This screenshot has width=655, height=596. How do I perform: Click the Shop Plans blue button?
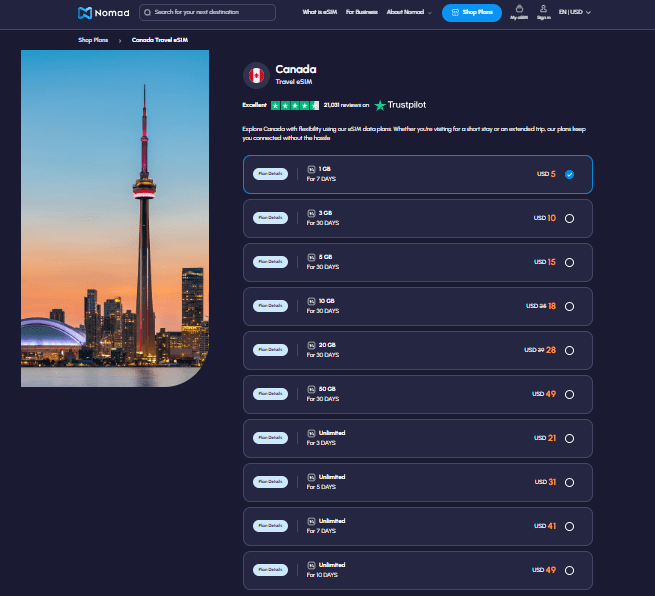pyautogui.click(x=472, y=13)
